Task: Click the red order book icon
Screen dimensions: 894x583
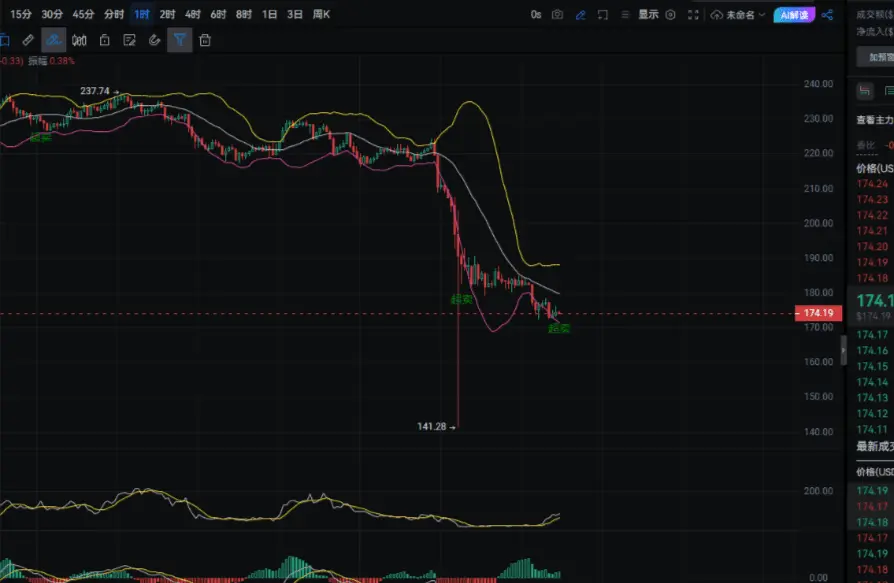Action: pos(864,91)
